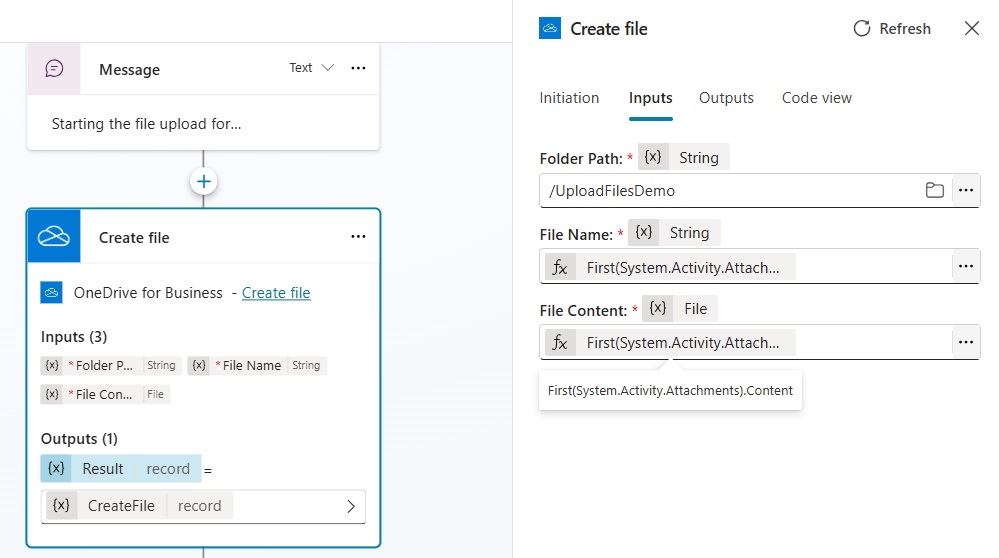Switch to the Initiation tab
Viewport: 999px width, 558px height.
tap(569, 98)
